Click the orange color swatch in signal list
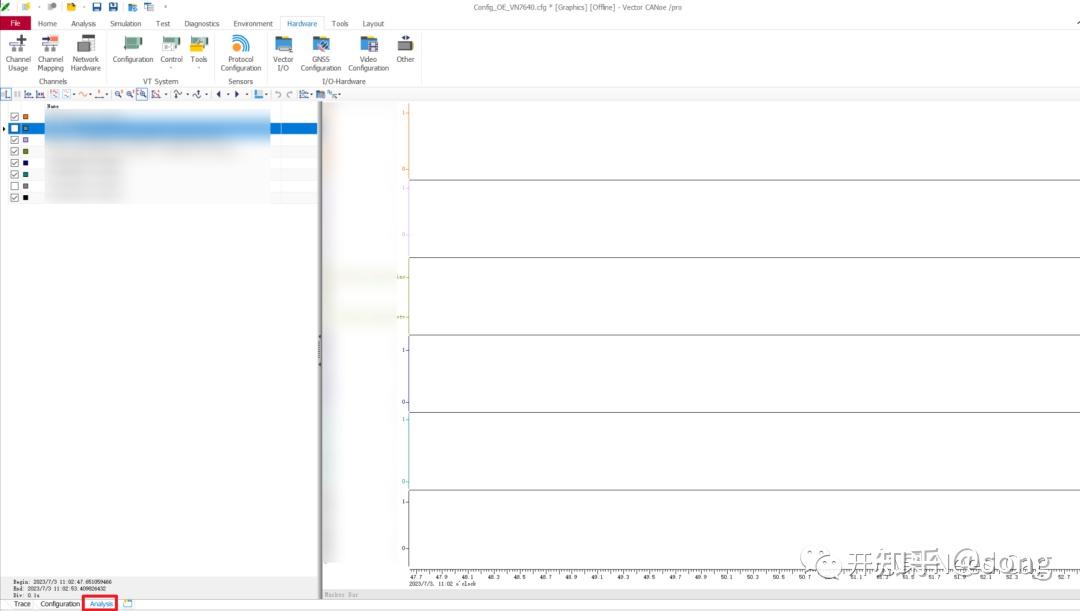Viewport: 1080px width, 611px height. [25, 116]
